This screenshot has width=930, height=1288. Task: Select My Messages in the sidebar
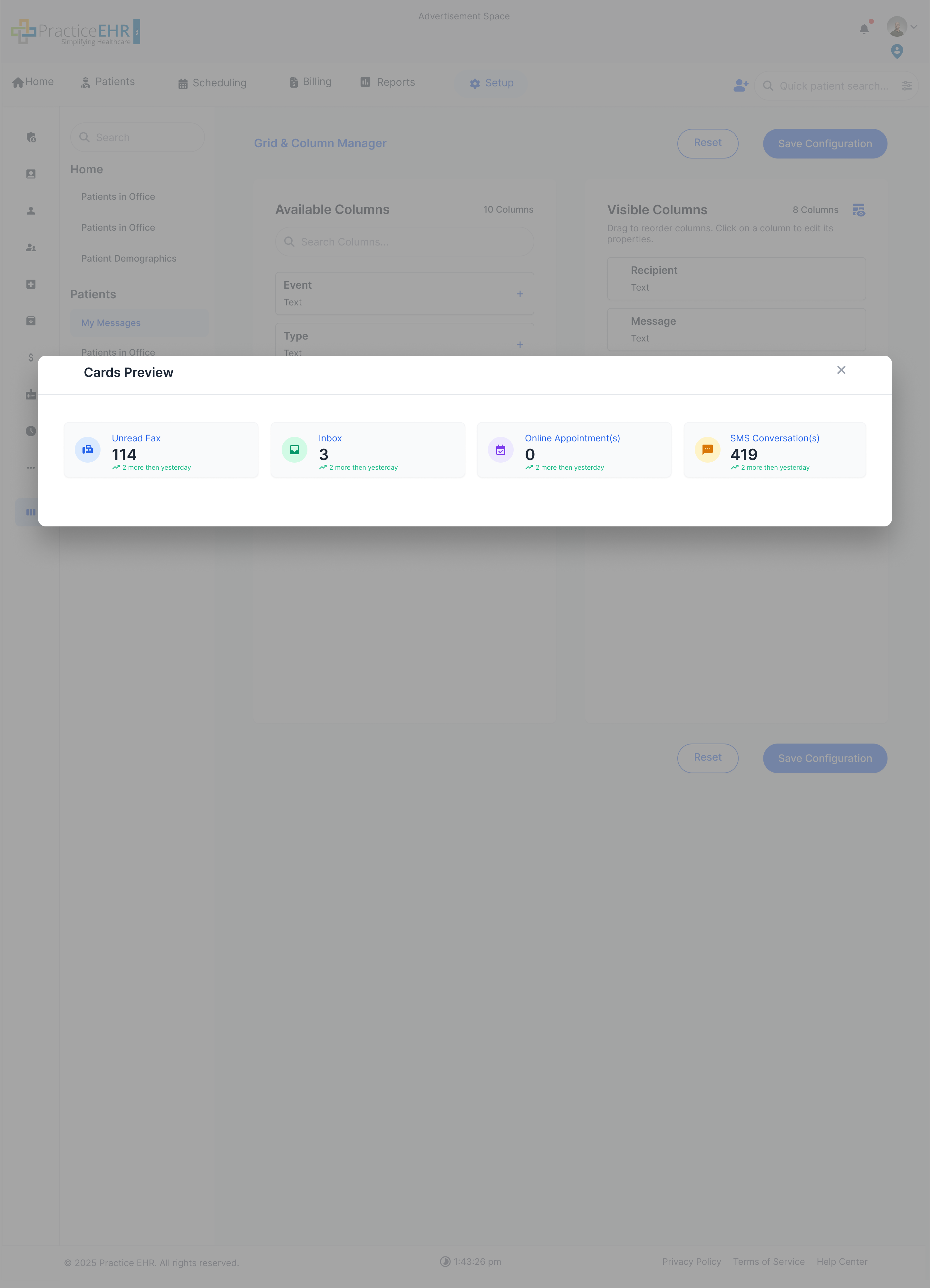click(x=111, y=323)
